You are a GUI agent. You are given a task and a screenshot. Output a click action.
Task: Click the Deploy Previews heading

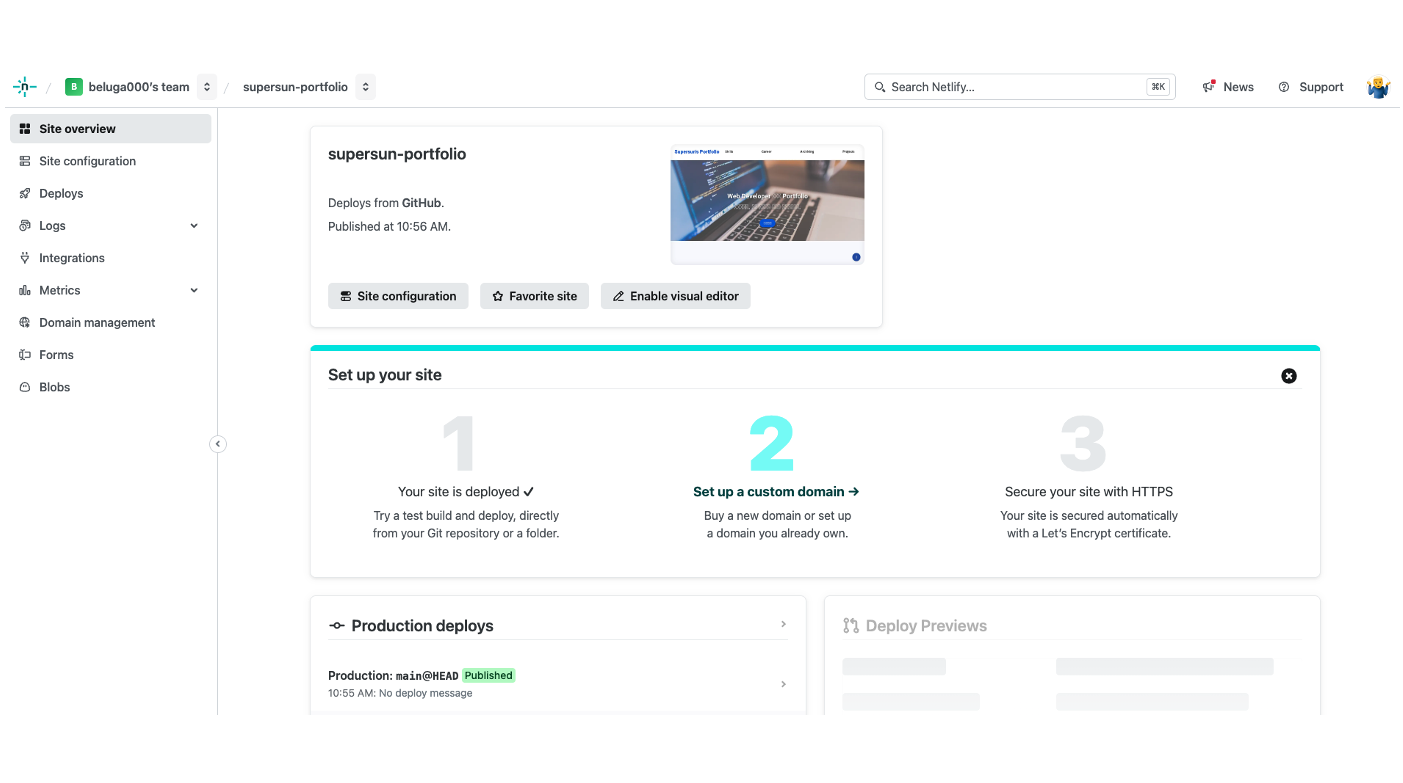926,626
